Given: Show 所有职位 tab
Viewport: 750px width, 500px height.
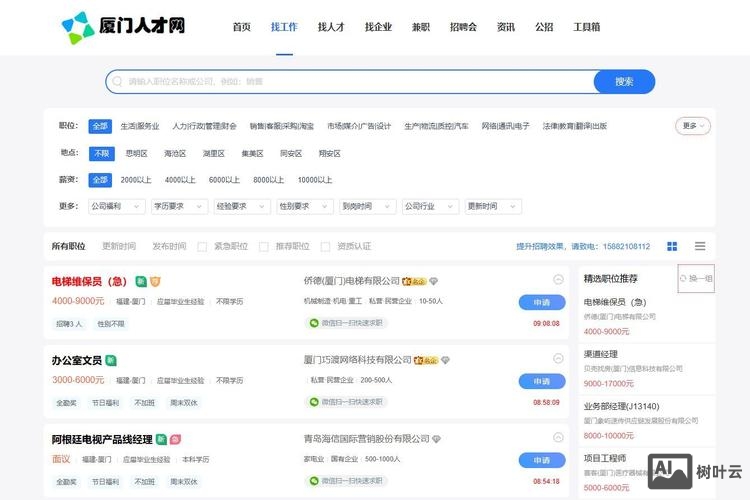Looking at the screenshot, I should coord(68,246).
